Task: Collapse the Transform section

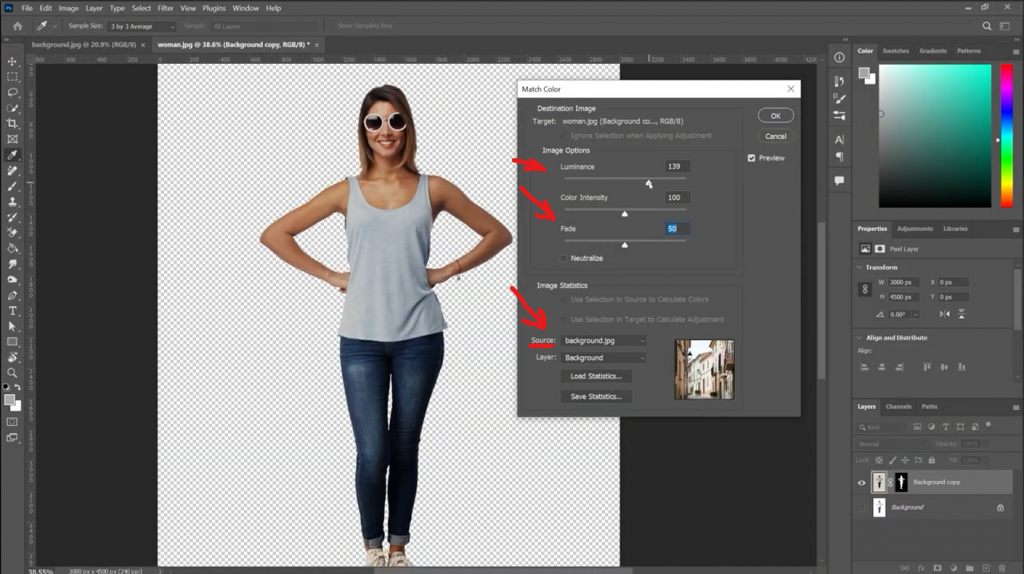Action: 859,268
